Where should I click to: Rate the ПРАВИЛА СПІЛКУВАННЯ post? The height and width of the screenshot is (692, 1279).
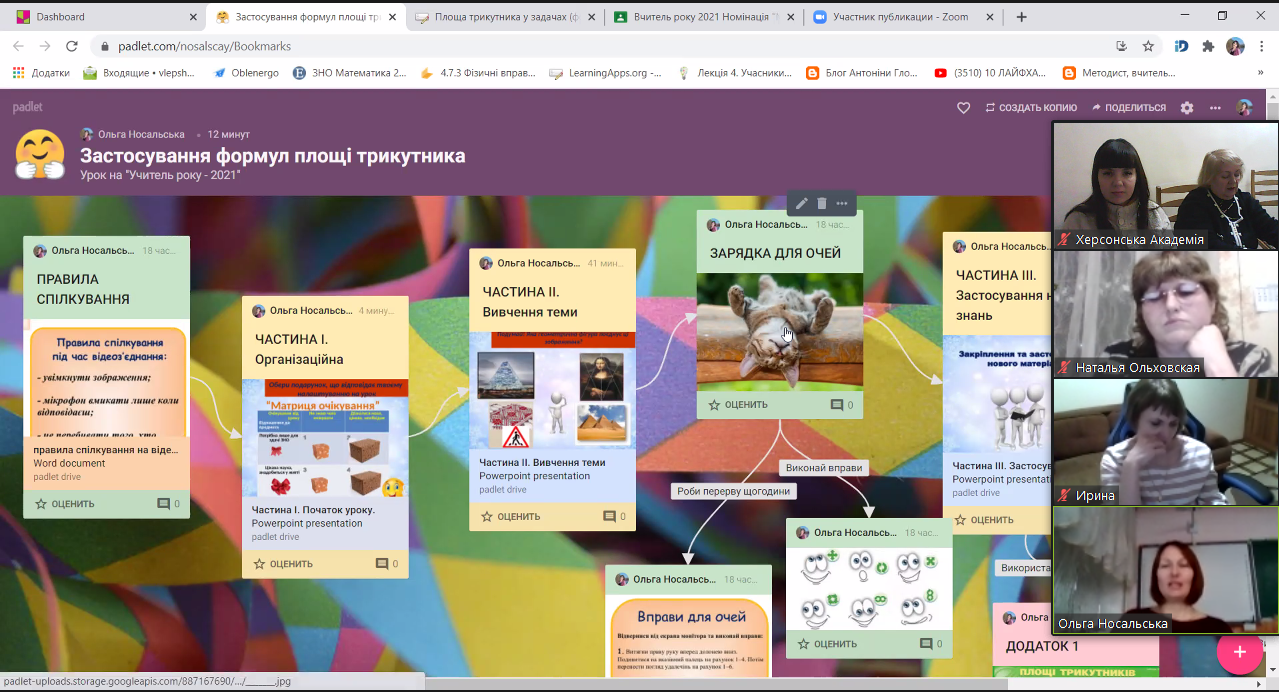(65, 504)
